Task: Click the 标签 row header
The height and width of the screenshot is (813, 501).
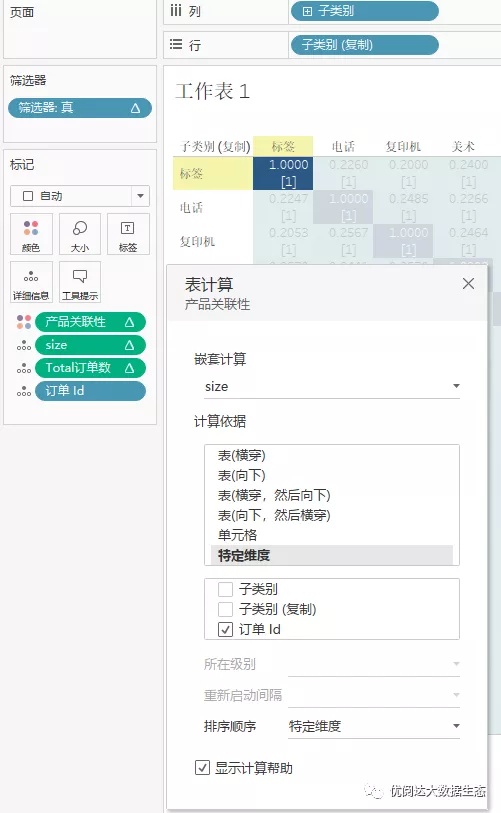Action: (x=213, y=173)
